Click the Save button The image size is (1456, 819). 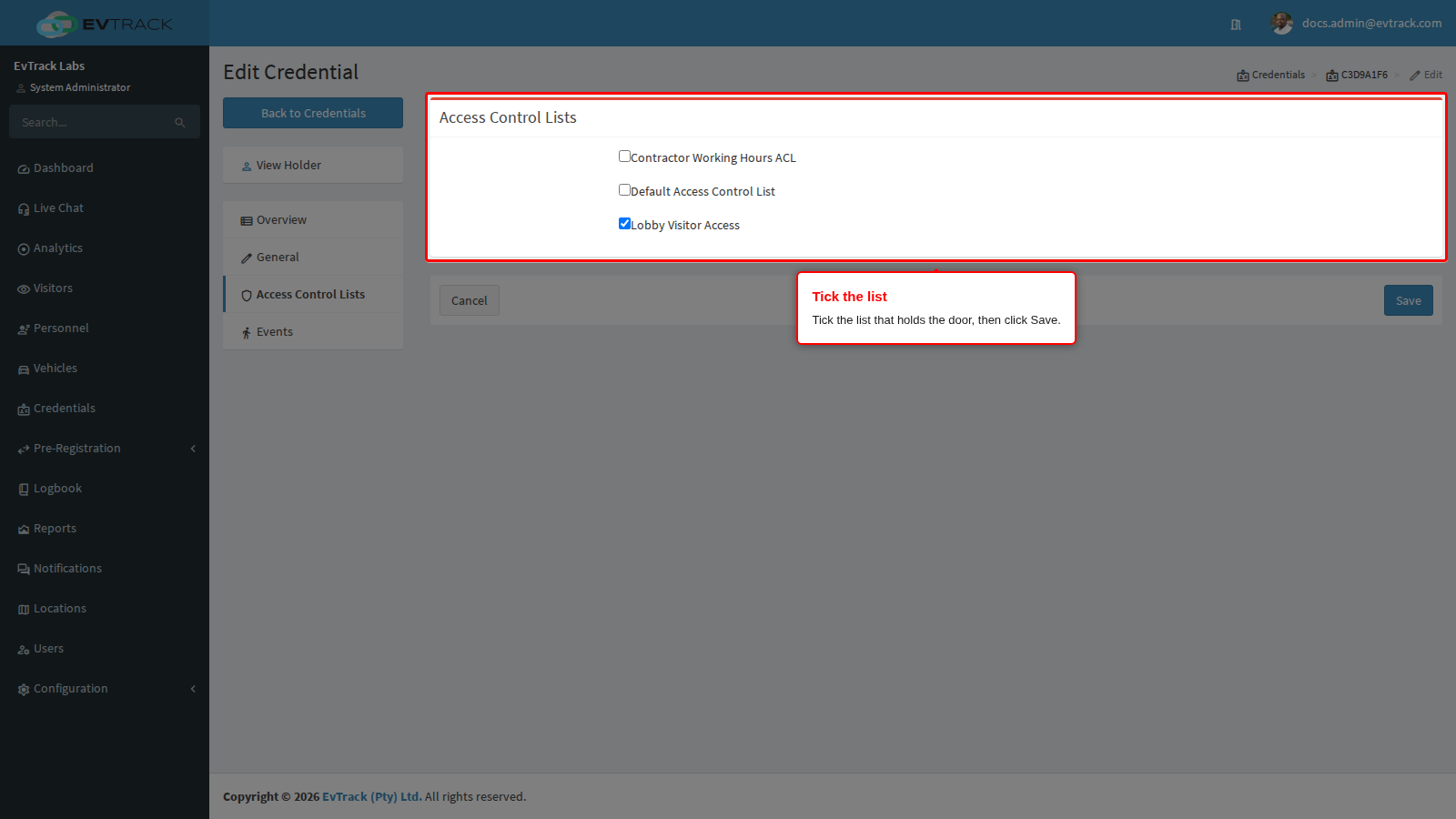coord(1409,300)
